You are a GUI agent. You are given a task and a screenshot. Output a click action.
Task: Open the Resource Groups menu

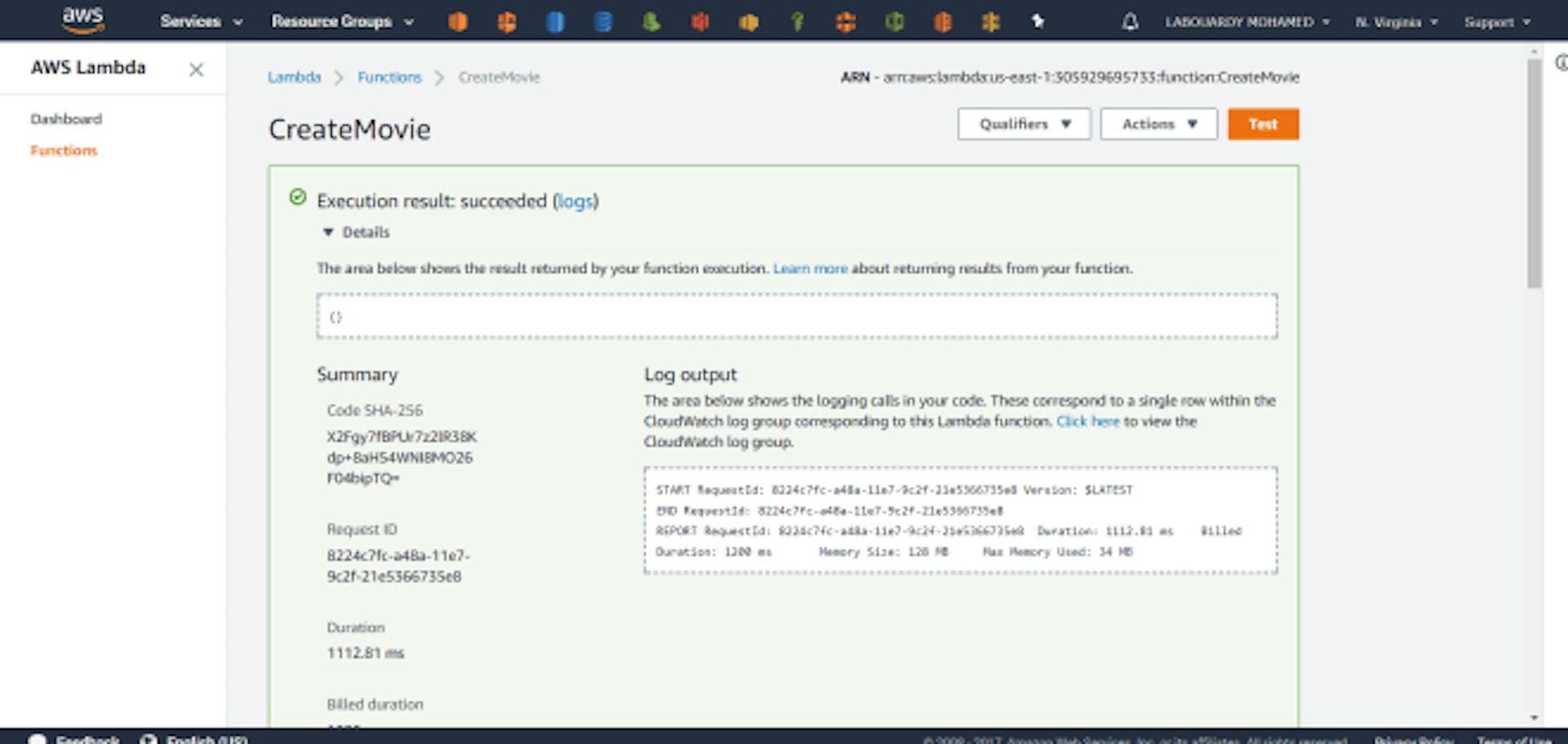342,21
